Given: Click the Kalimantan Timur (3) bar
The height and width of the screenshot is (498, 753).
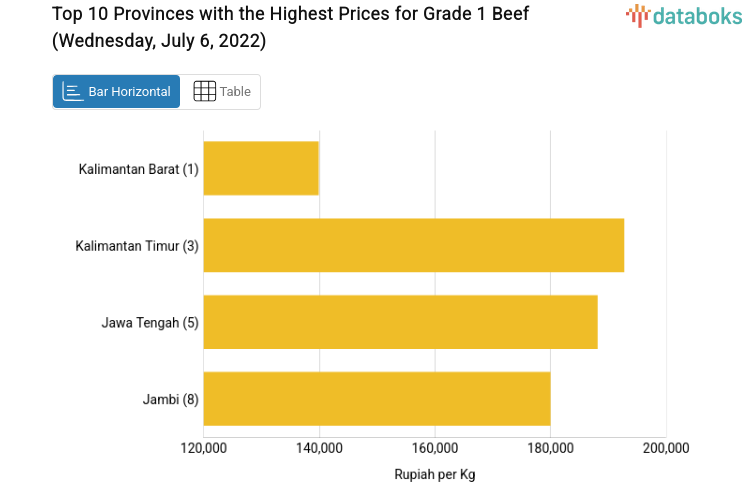Looking at the screenshot, I should tap(413, 245).
